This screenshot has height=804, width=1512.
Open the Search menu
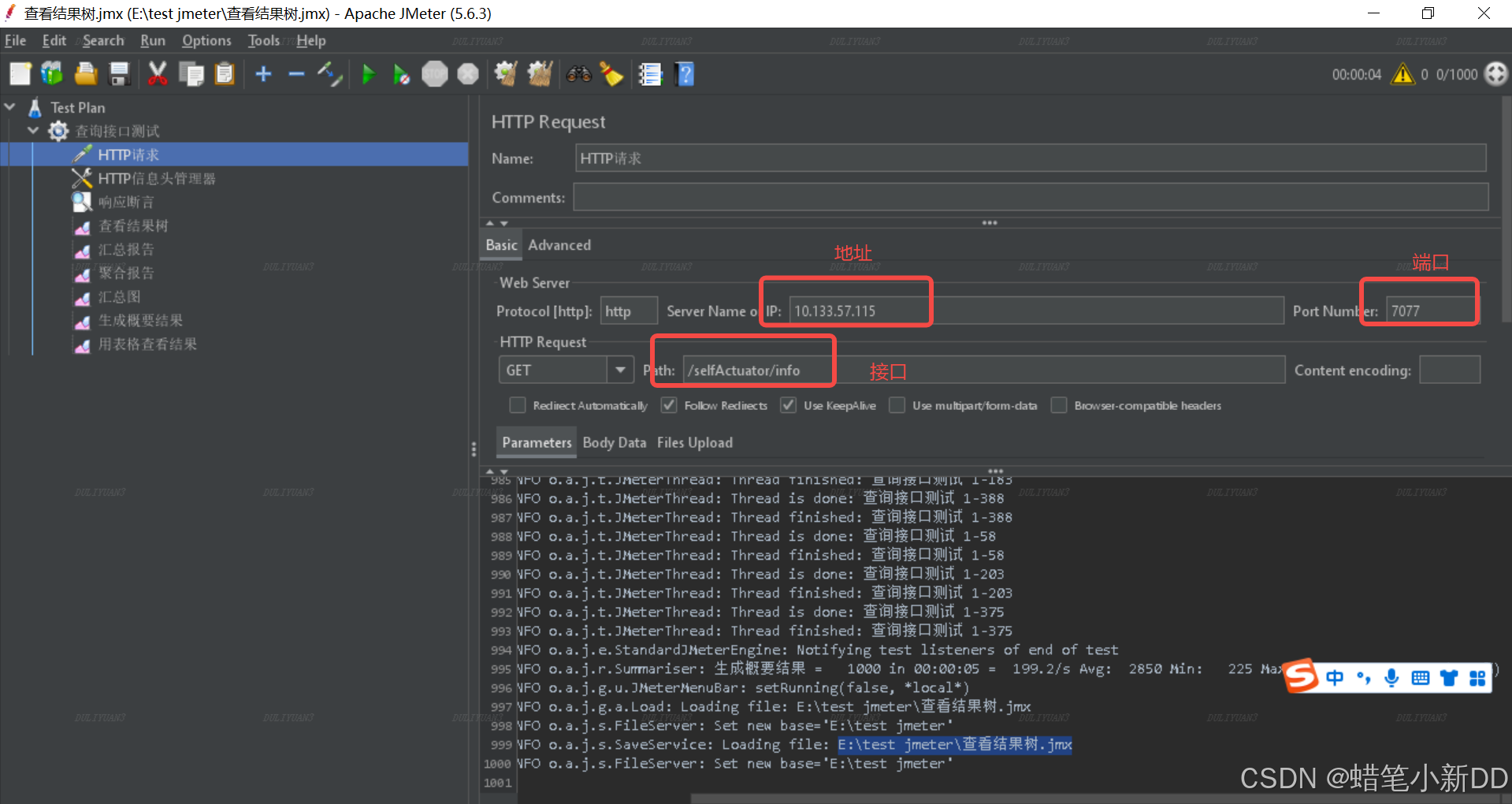[x=103, y=41]
